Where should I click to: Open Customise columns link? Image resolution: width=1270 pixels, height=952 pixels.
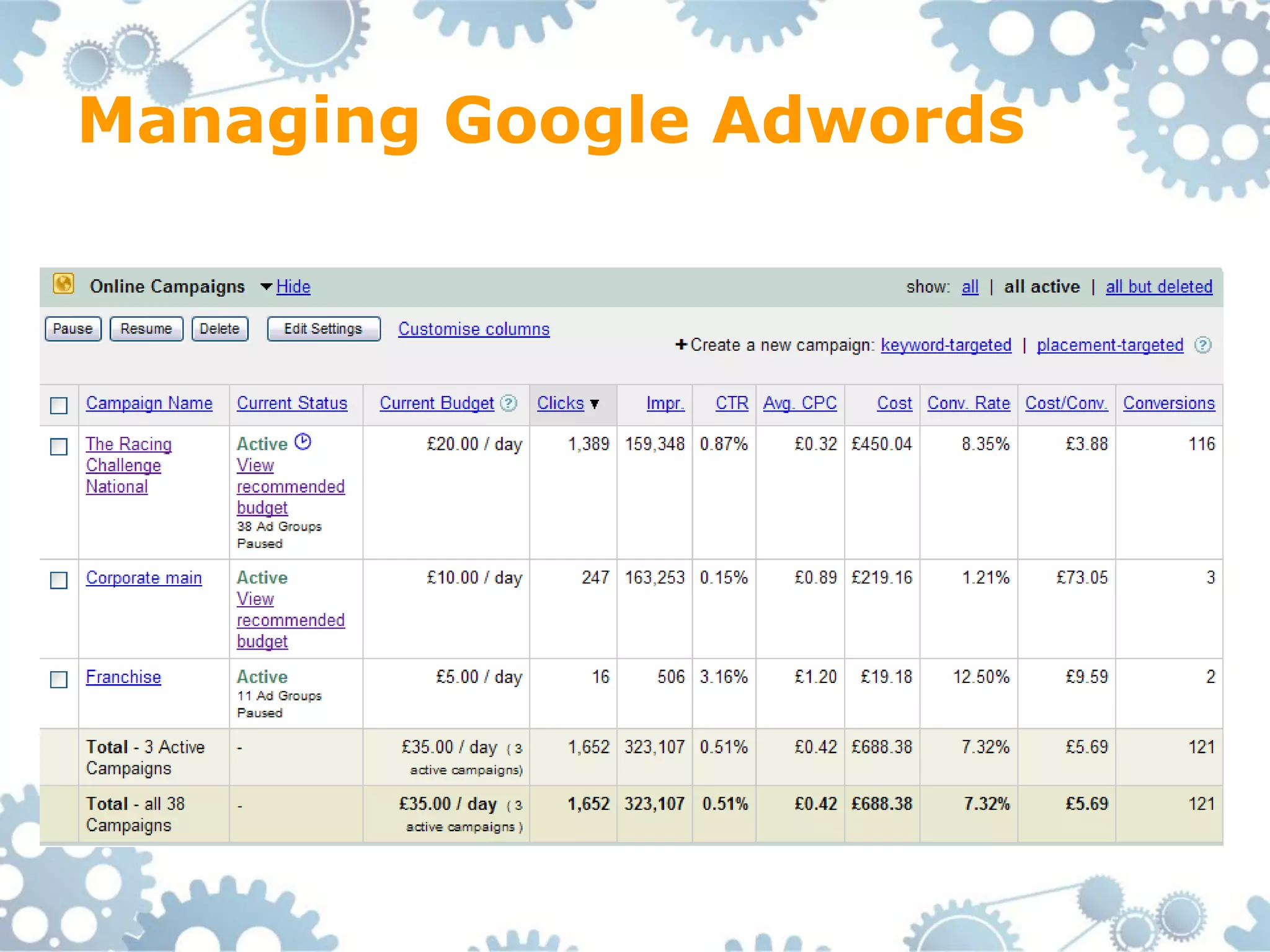[x=474, y=329]
